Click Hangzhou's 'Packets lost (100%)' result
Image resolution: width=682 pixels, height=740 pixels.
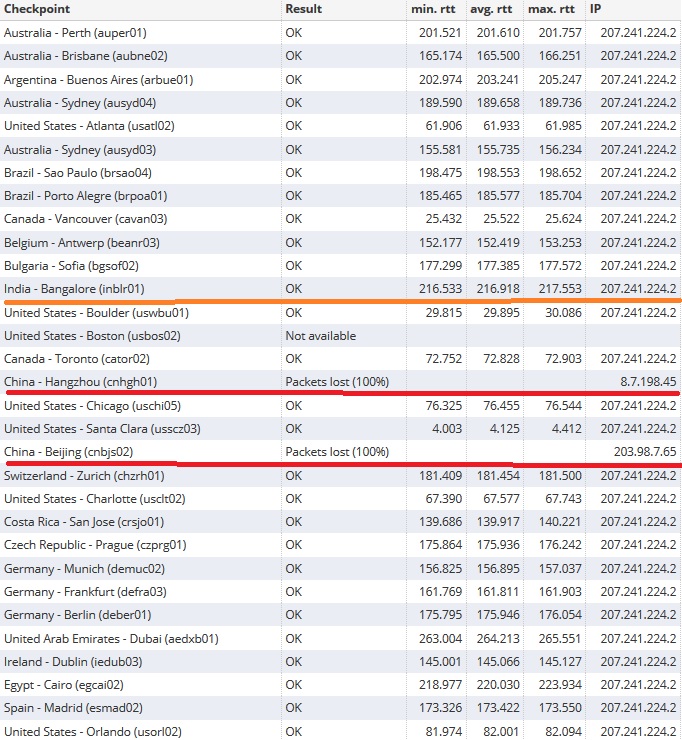click(337, 382)
